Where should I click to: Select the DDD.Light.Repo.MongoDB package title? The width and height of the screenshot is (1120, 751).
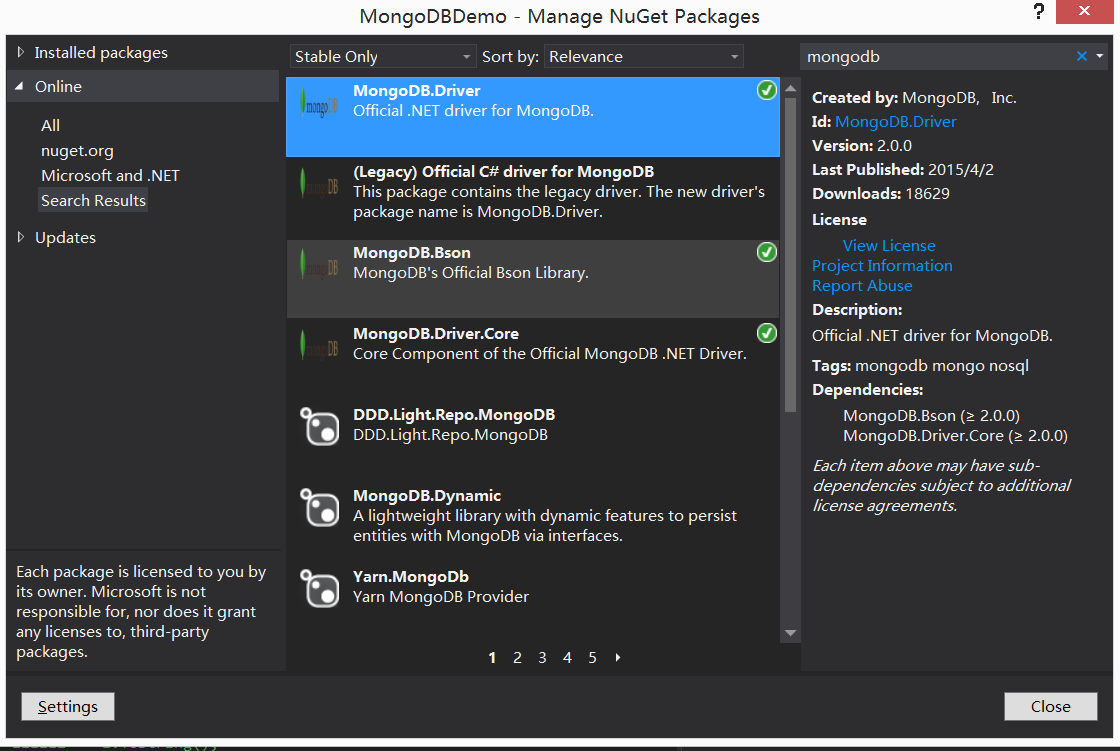pyautogui.click(x=454, y=415)
